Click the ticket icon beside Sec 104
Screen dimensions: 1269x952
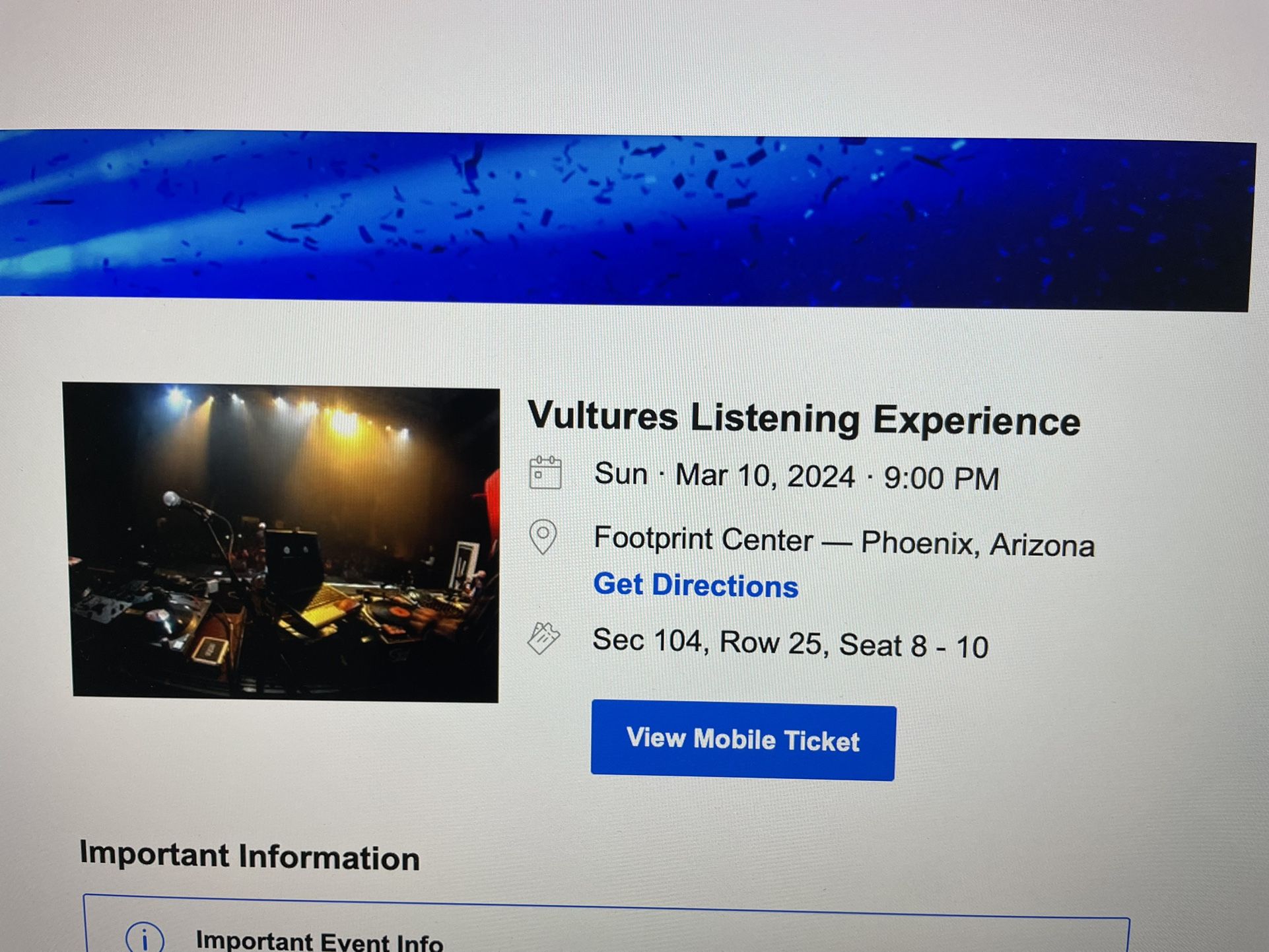543,638
